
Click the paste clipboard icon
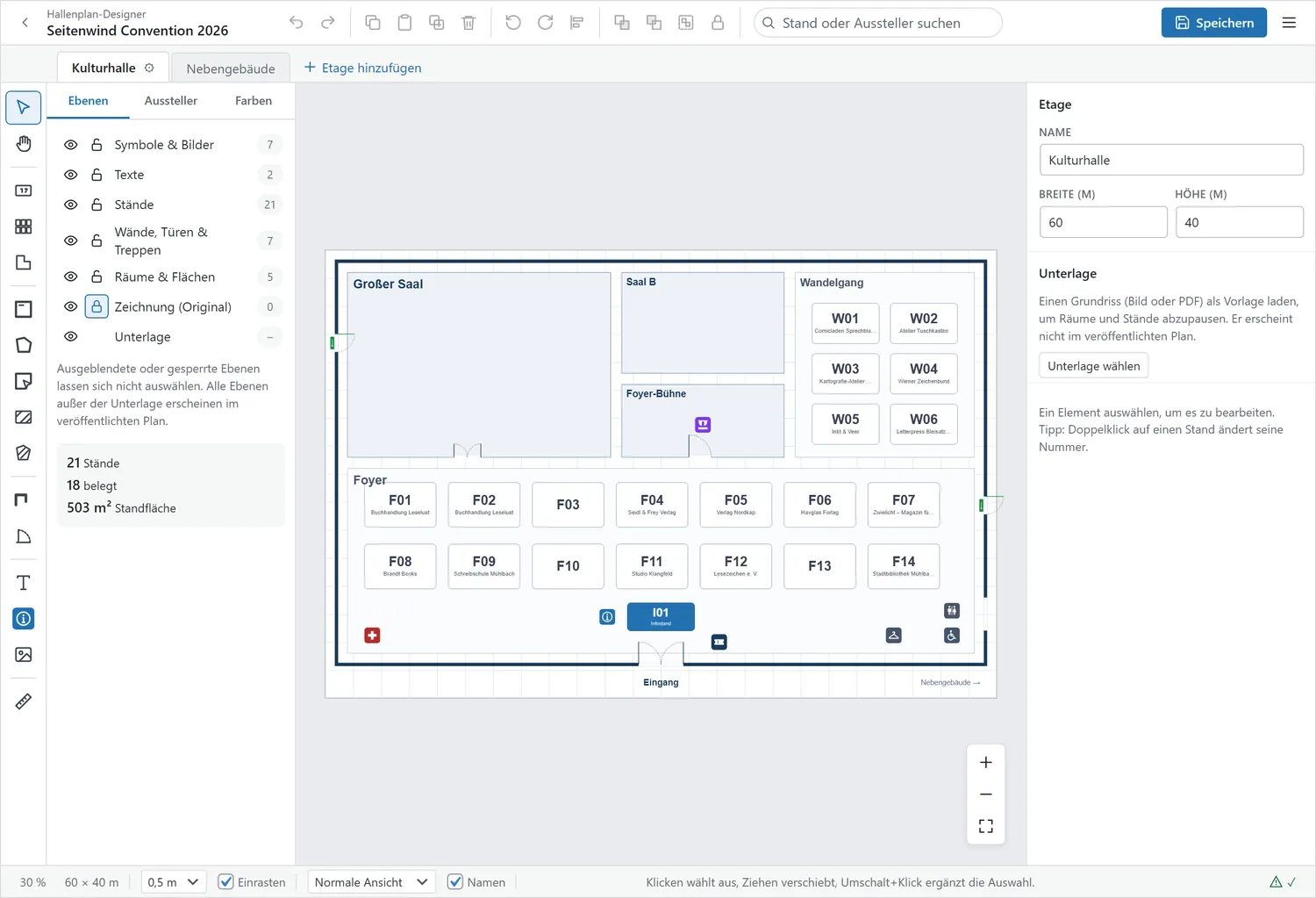coord(404,23)
